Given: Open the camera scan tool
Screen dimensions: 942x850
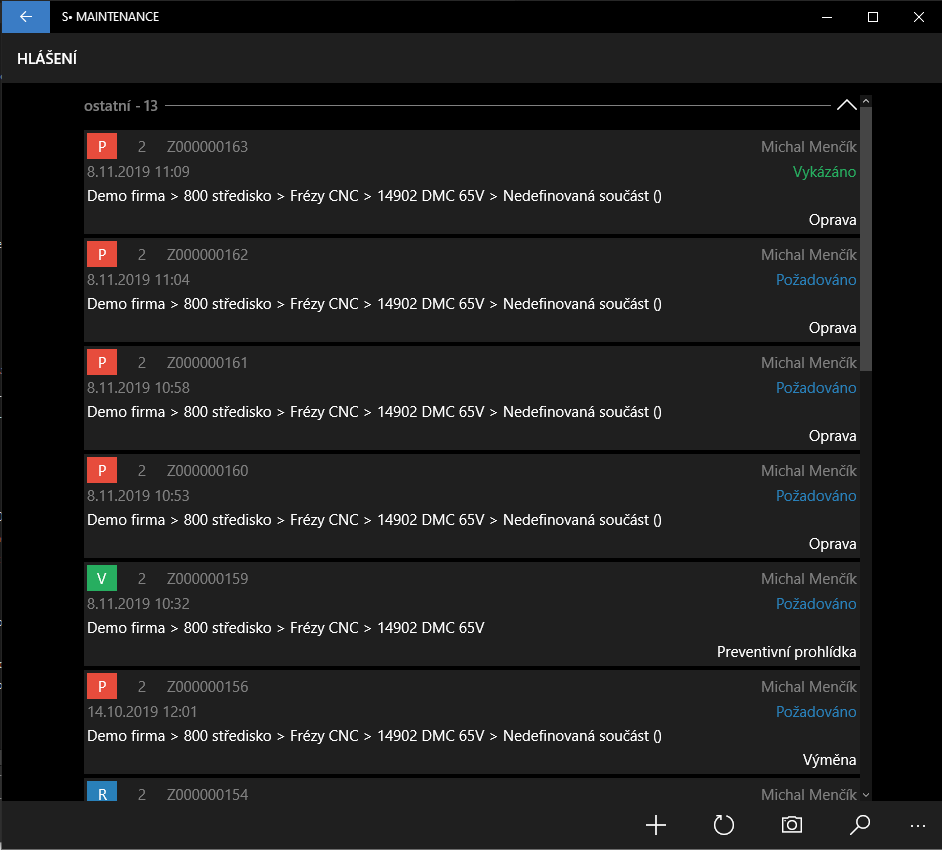Looking at the screenshot, I should (792, 825).
